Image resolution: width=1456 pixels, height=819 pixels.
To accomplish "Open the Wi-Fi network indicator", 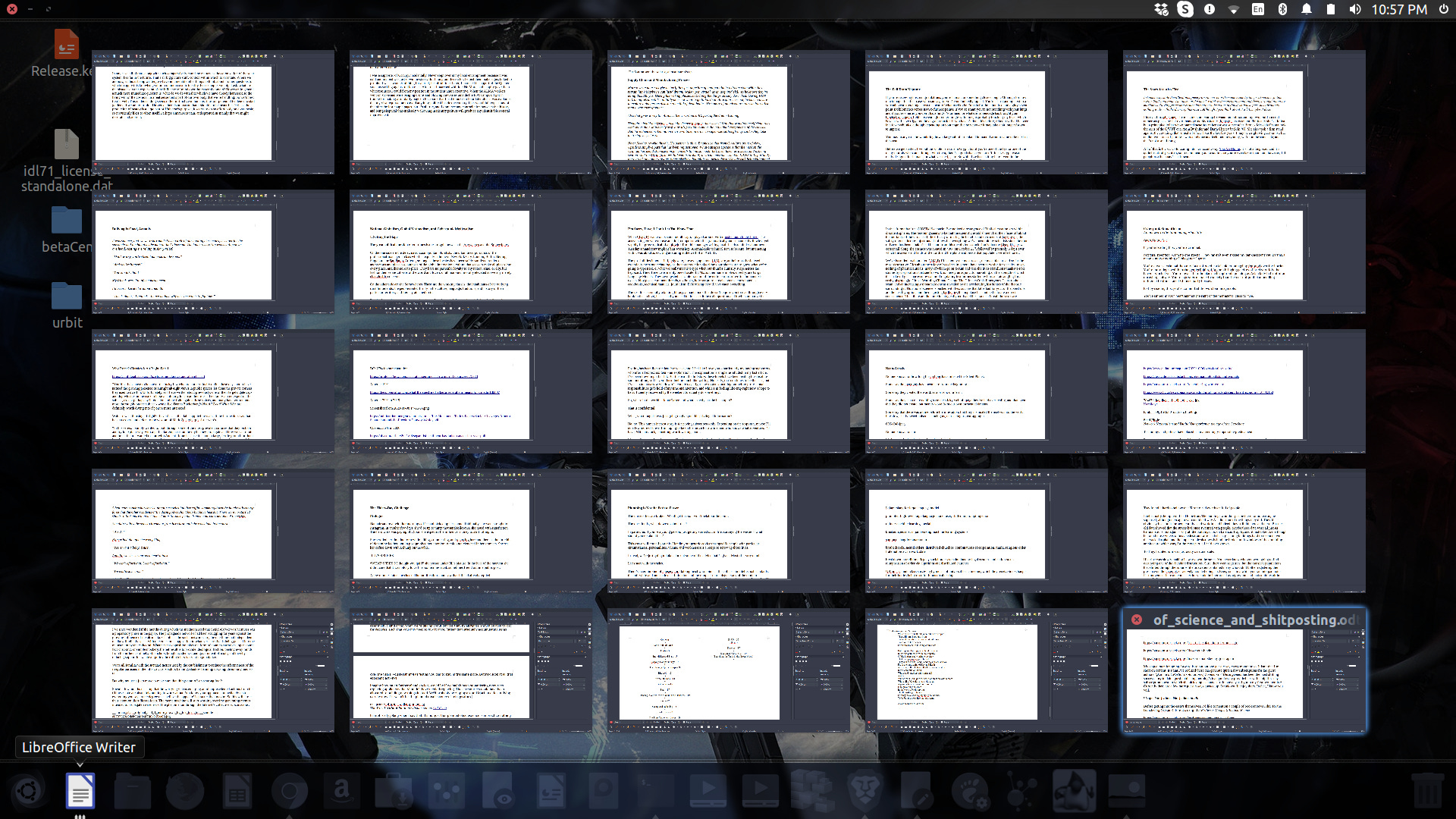I will pos(1234,9).
